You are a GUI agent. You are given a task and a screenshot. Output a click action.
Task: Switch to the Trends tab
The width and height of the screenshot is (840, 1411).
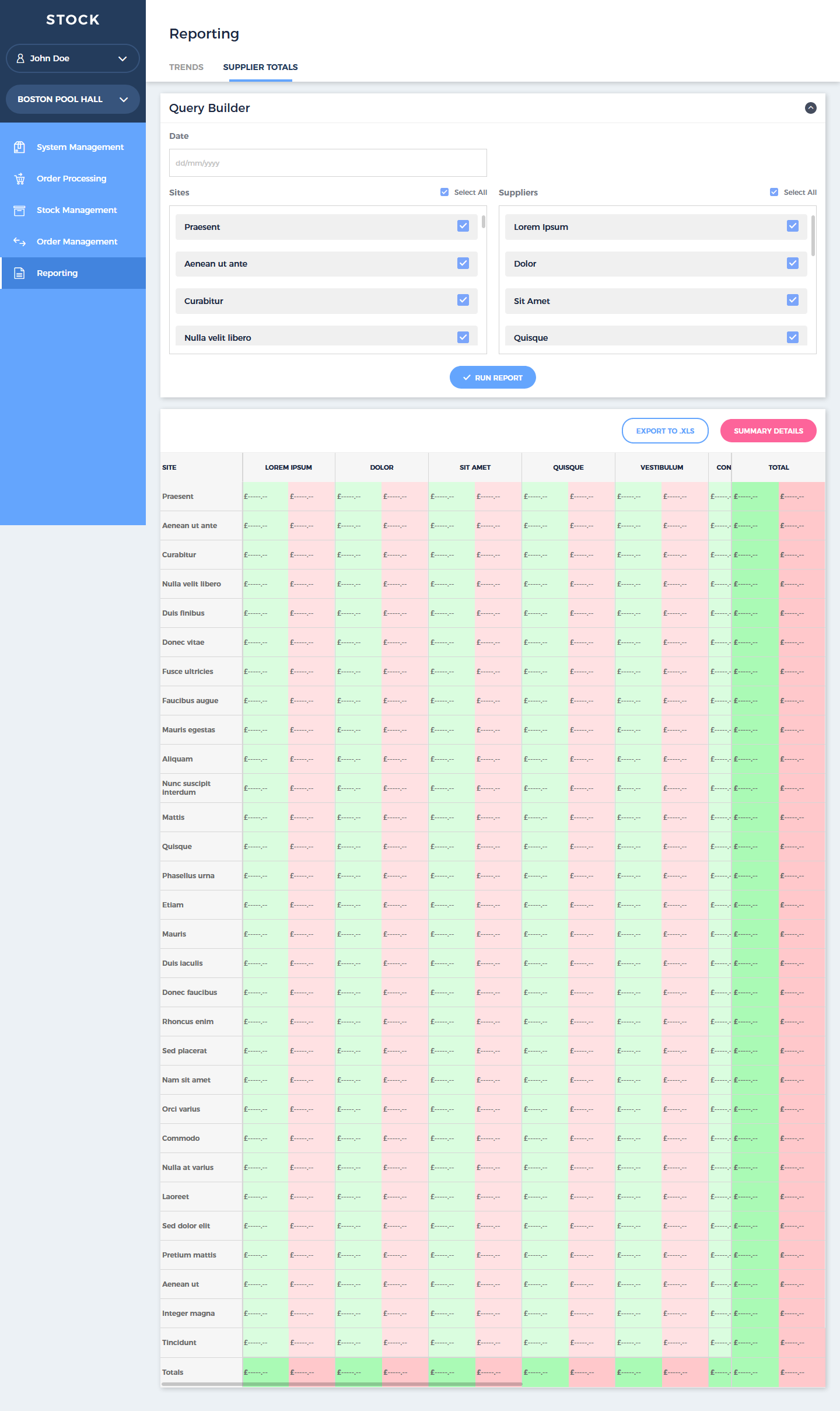[x=186, y=67]
